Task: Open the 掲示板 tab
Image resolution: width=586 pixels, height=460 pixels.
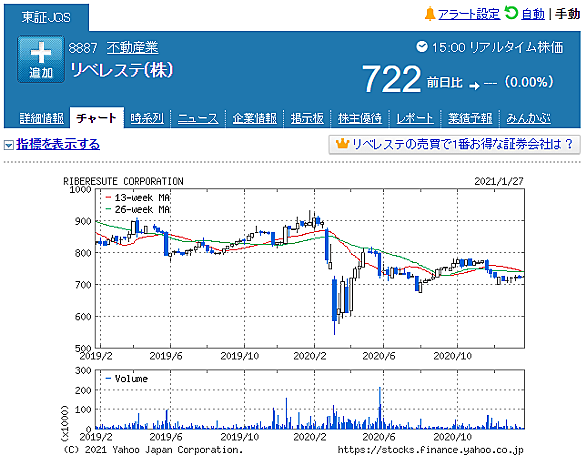Action: pos(307,118)
